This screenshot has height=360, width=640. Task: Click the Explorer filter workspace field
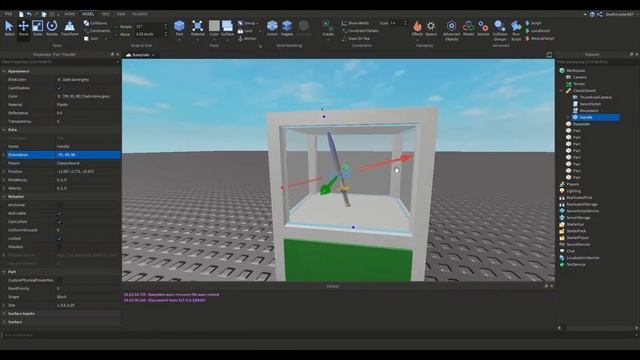pyautogui.click(x=597, y=62)
